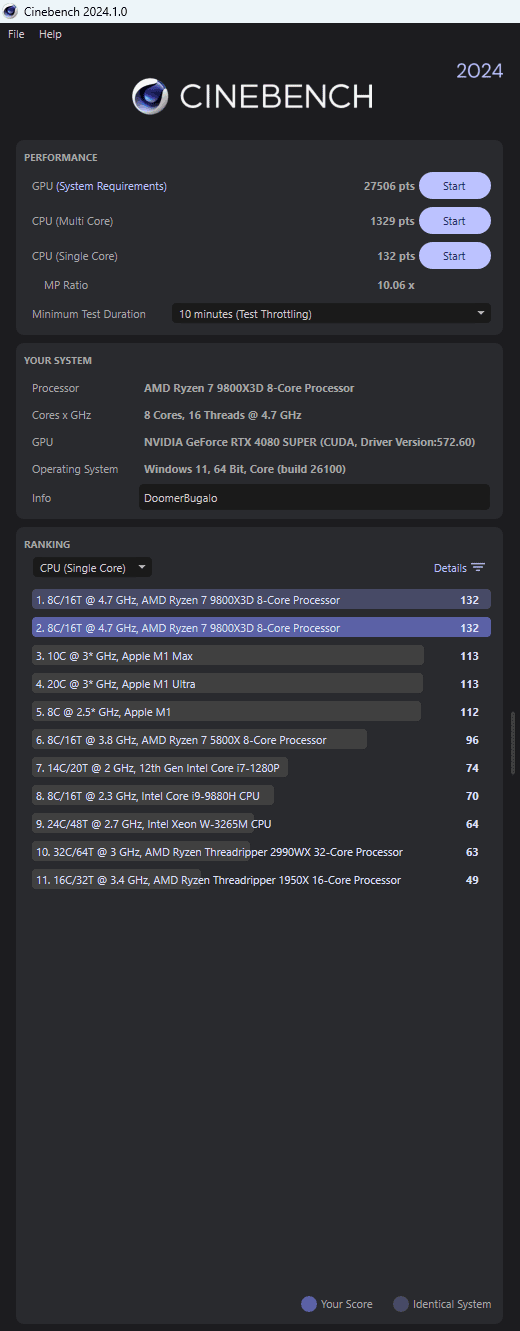The image size is (520, 1331).
Task: Click the Cinebench title bar app icon
Action: point(11,11)
